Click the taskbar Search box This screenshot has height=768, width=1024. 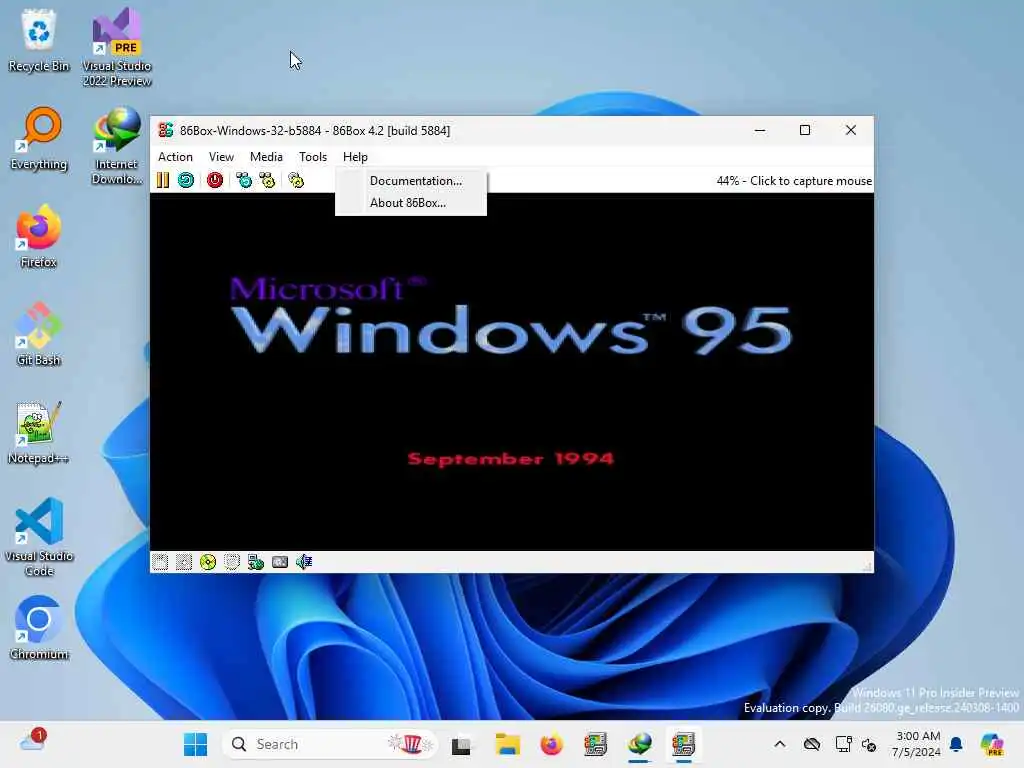330,744
